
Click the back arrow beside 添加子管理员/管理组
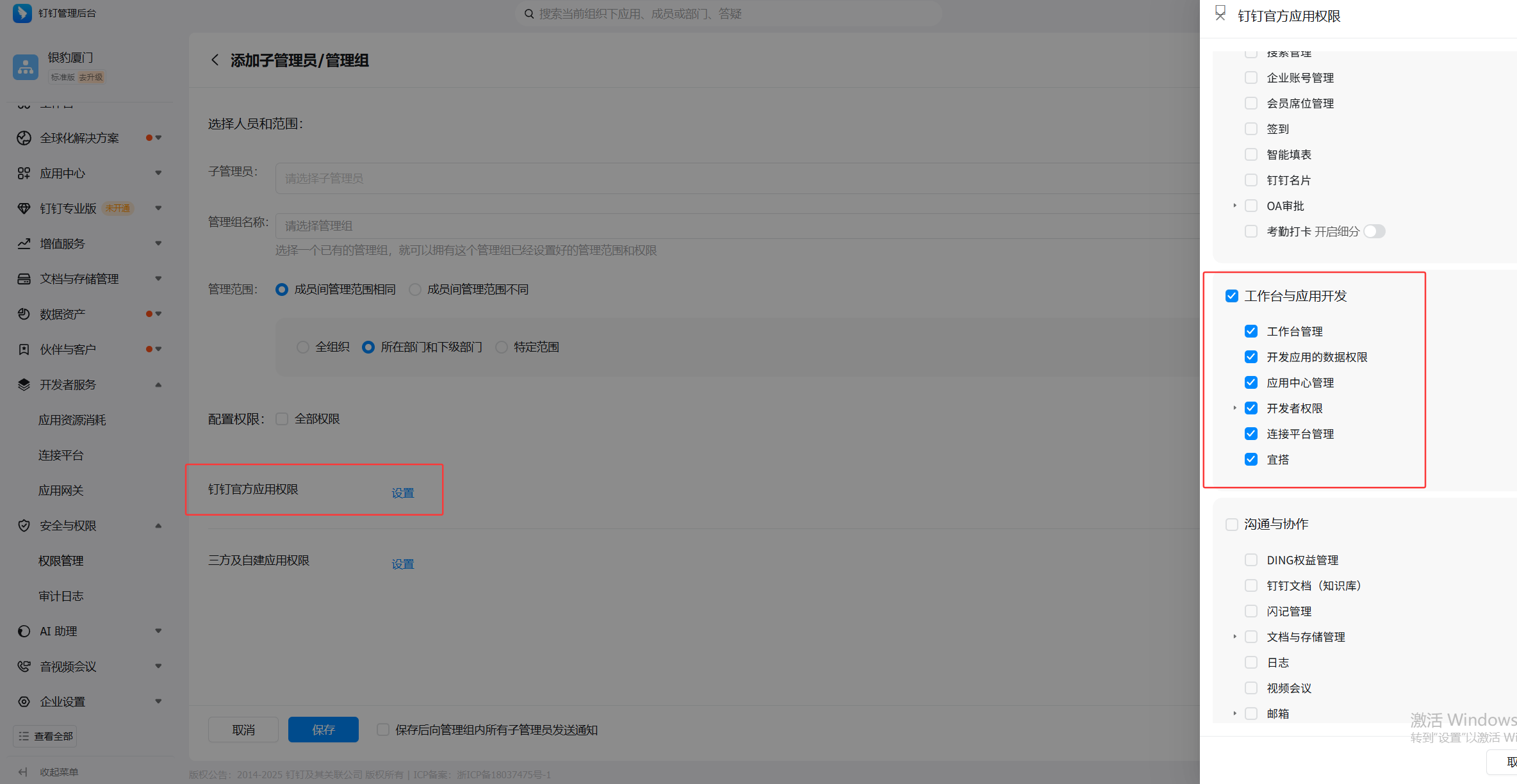point(215,60)
